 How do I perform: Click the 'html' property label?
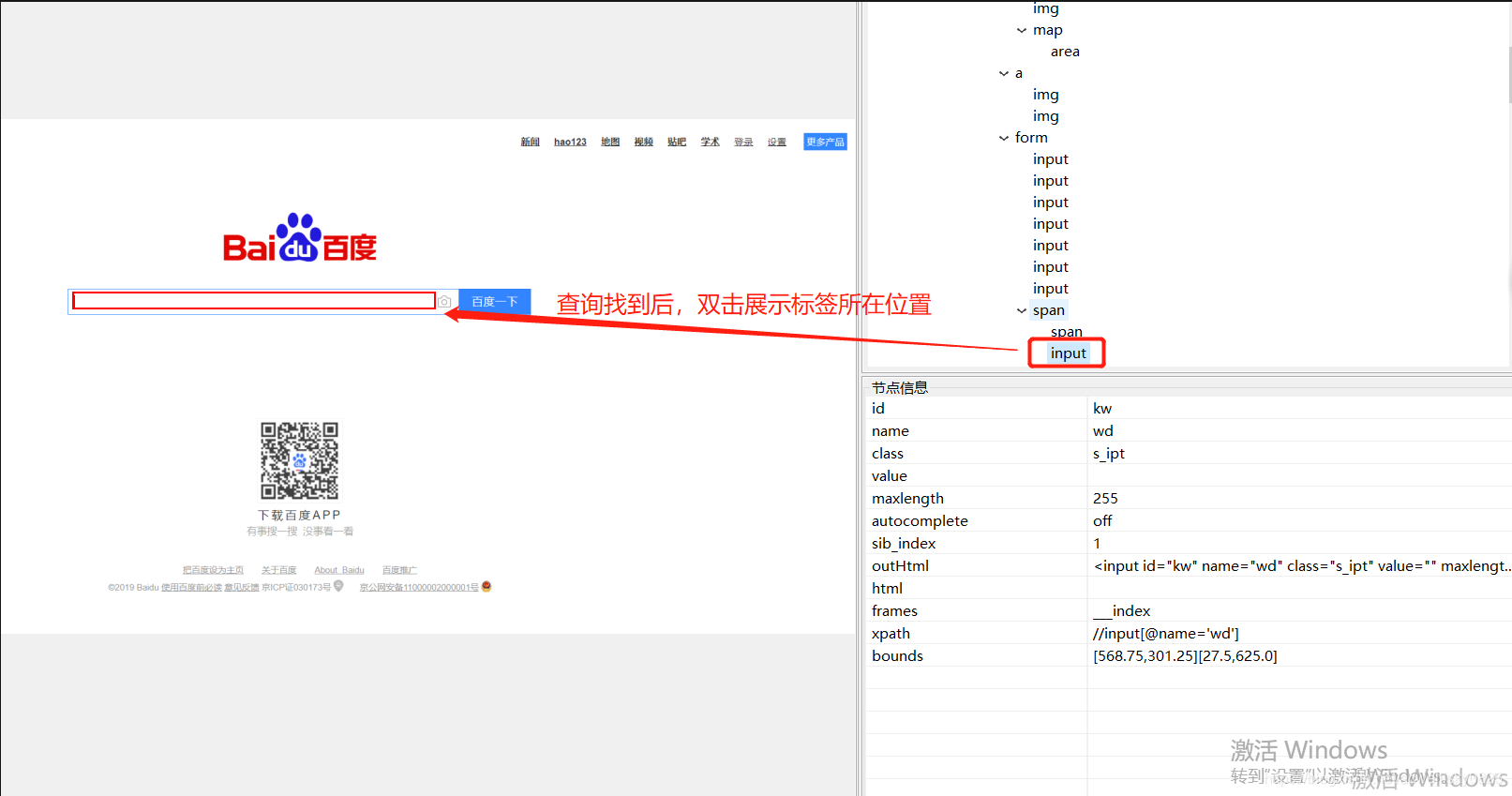click(x=887, y=589)
